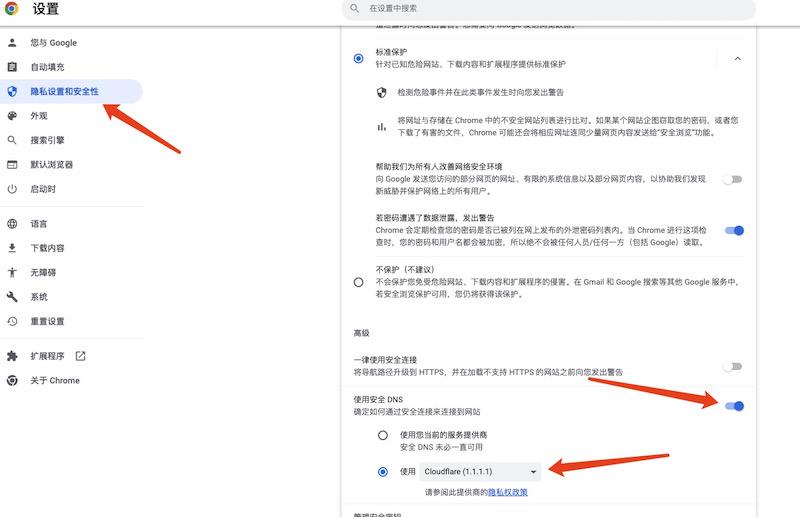Click the puzzle piece icon for 扩展程序
Image resolution: width=800 pixels, height=517 pixels.
(x=12, y=356)
